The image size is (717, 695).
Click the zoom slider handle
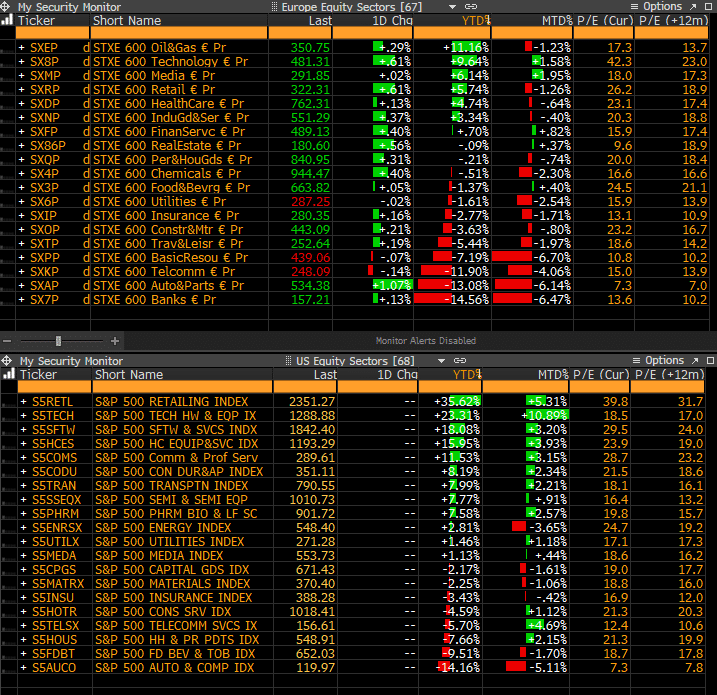[x=58, y=341]
